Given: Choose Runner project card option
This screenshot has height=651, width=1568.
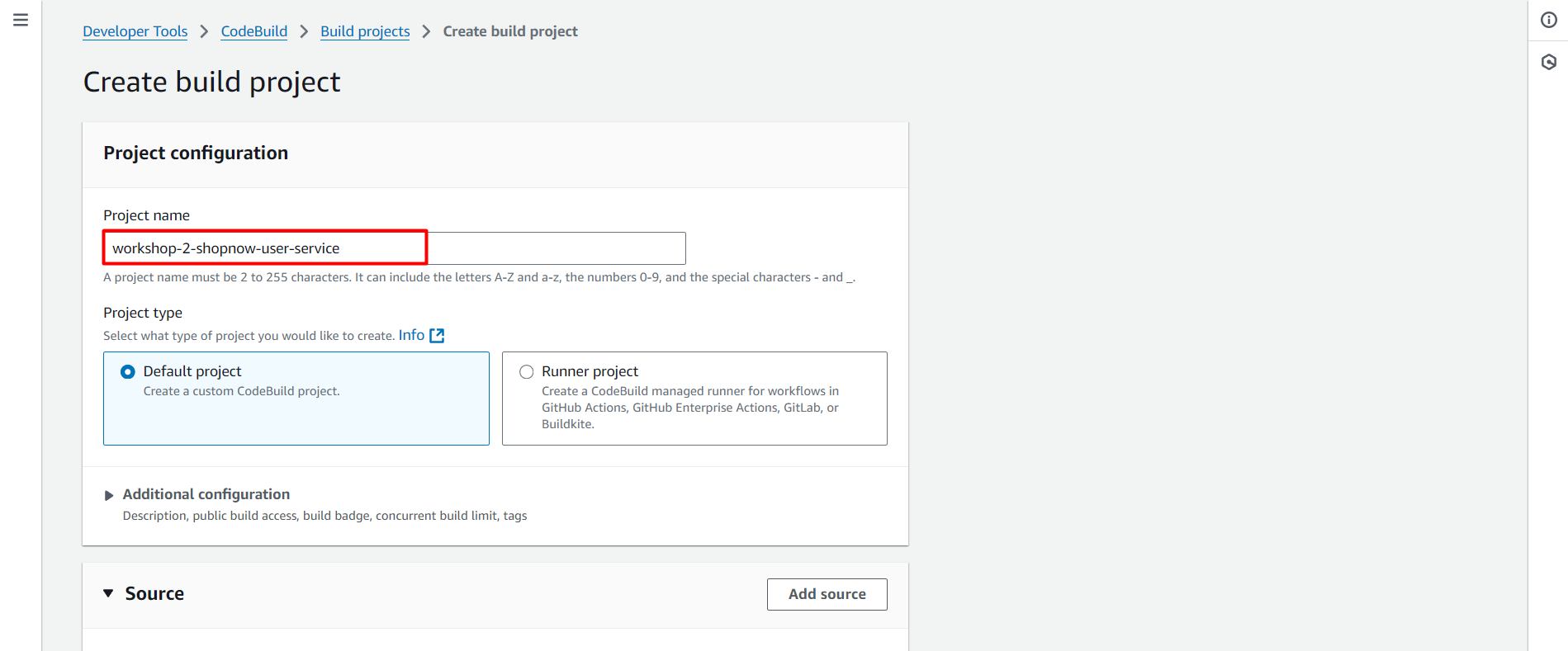Looking at the screenshot, I should point(694,399).
